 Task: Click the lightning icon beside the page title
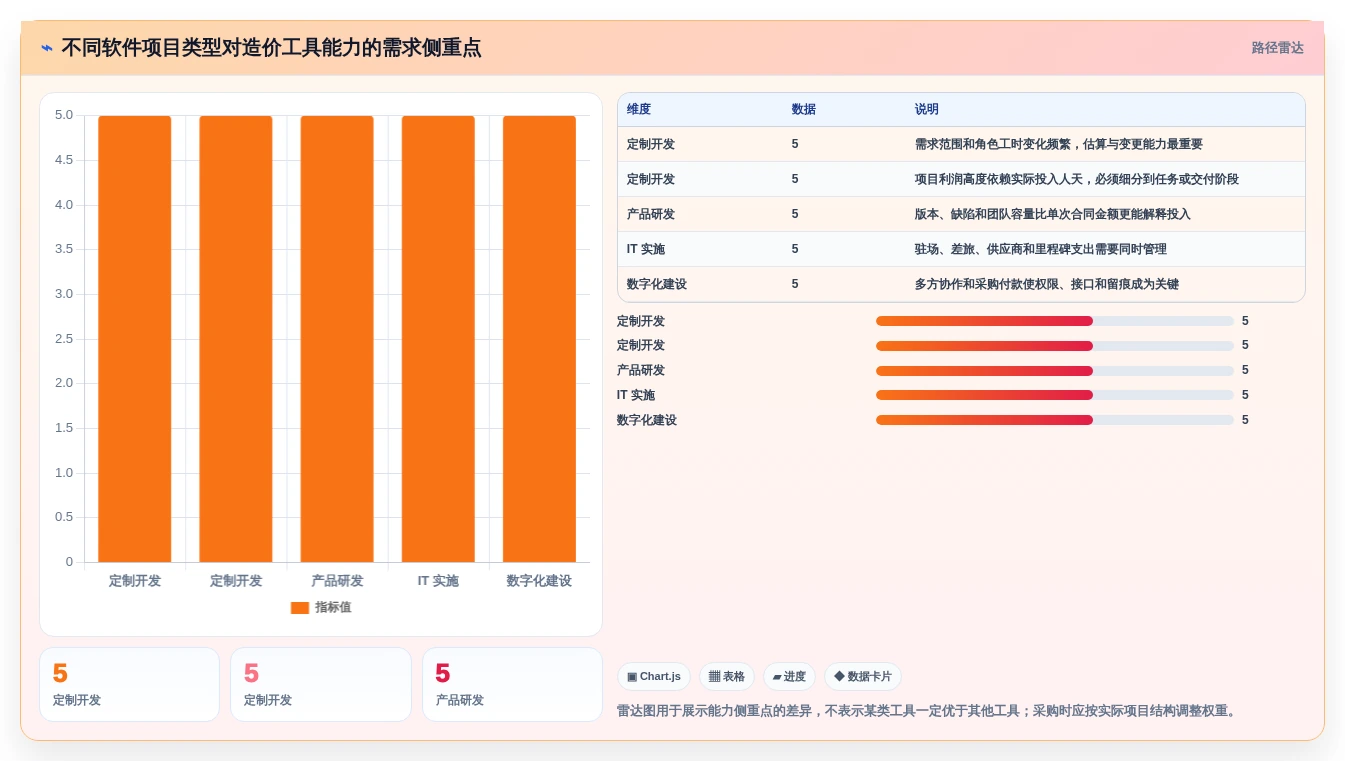[47, 48]
